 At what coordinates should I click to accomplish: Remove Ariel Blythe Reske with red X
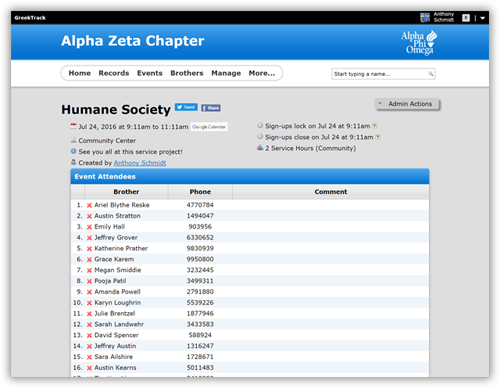pyautogui.click(x=89, y=205)
